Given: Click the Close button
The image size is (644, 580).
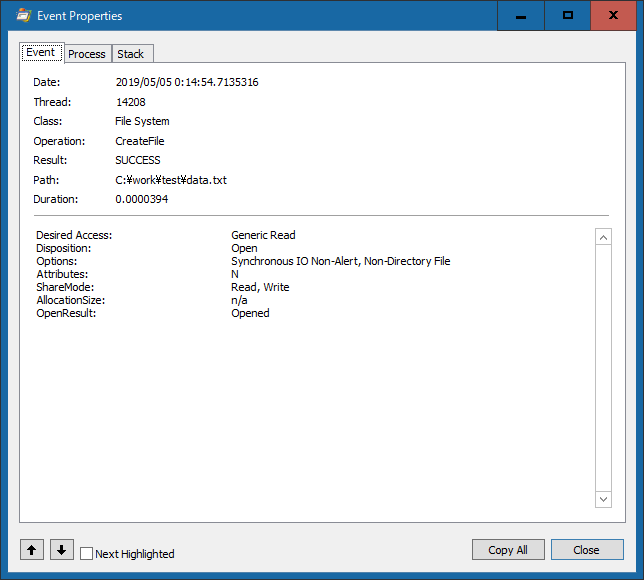Looking at the screenshot, I should (587, 550).
